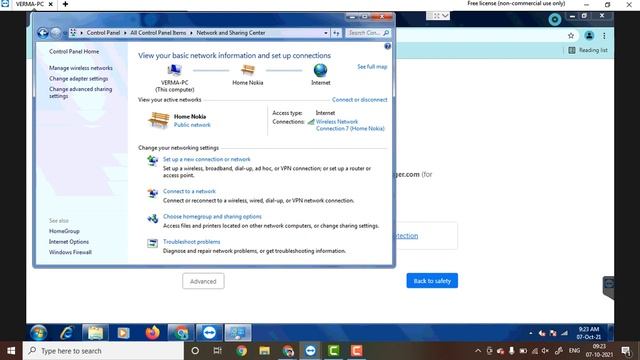Screen dimensions: 640x360
Task: Open Control Panel Home link
Action: (74, 51)
